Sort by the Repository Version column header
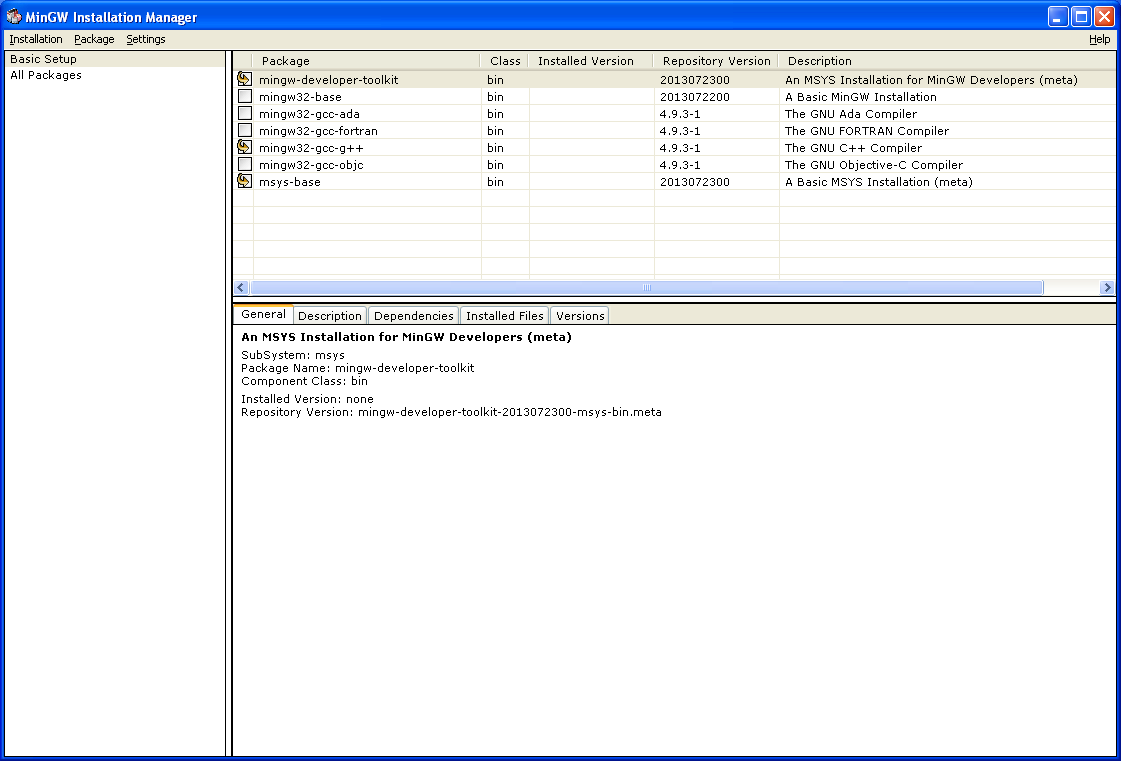 (x=716, y=62)
